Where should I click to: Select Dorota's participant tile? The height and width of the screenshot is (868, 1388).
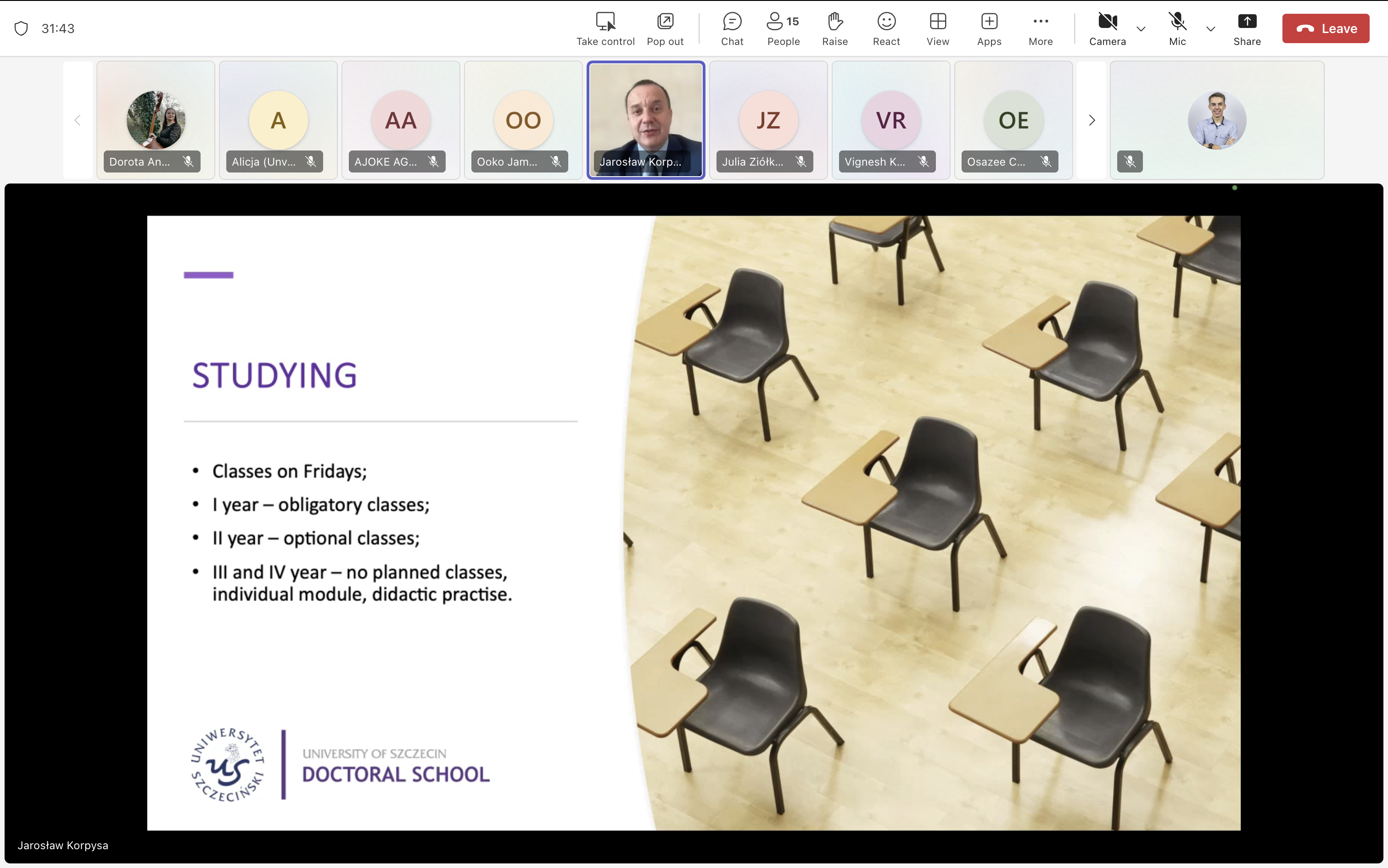(156, 119)
